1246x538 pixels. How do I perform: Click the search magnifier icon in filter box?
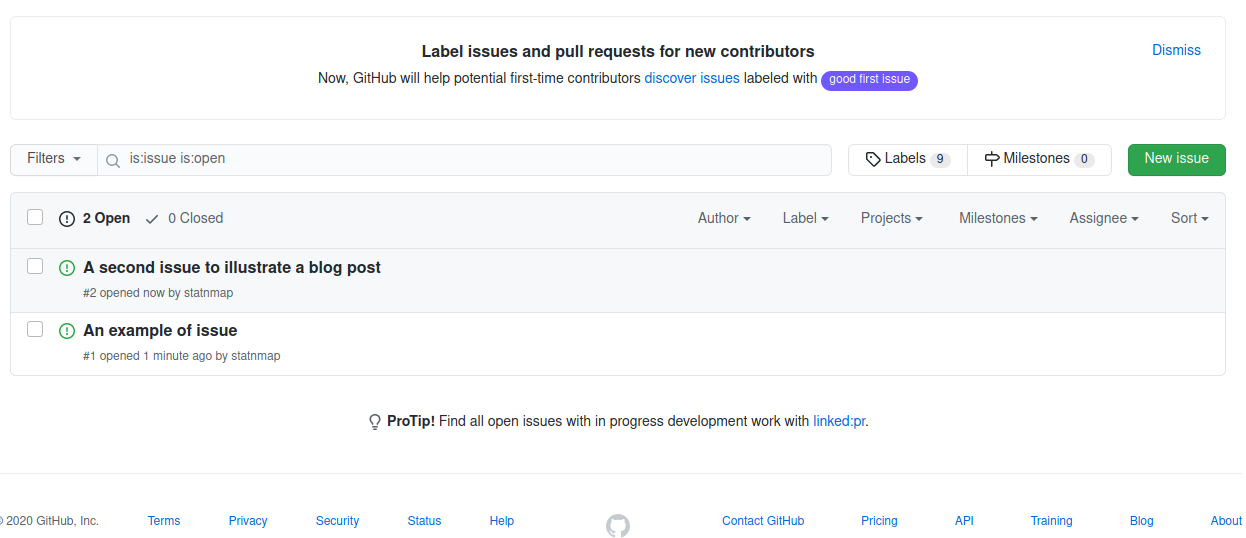[113, 160]
